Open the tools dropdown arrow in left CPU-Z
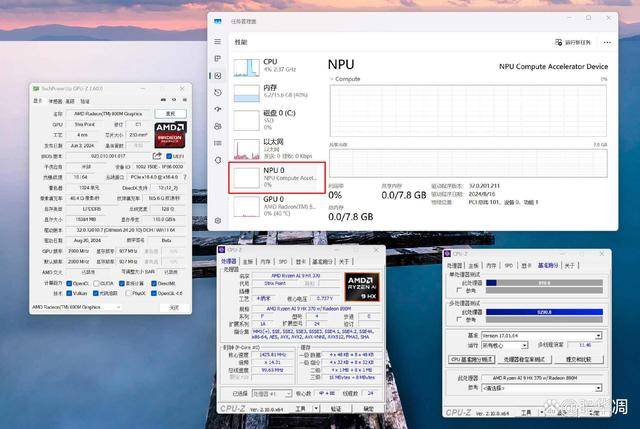 tap(316, 408)
